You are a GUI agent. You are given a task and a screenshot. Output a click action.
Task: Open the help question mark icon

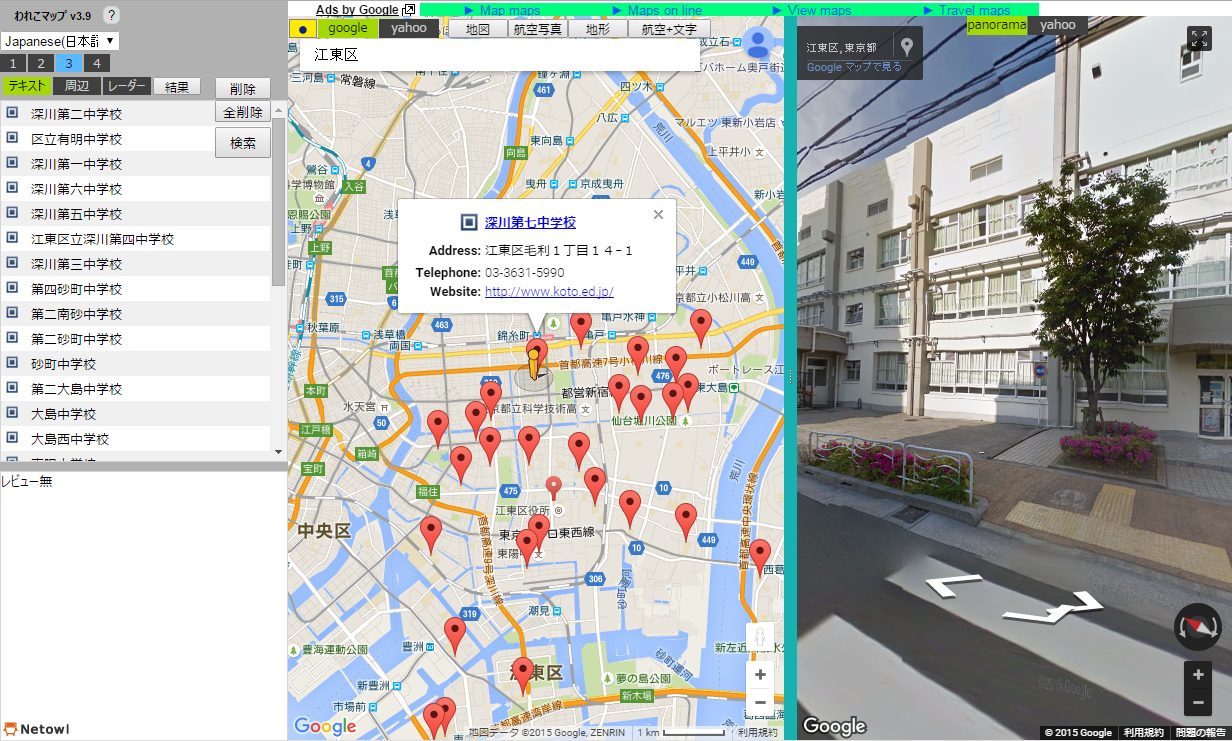click(x=111, y=15)
